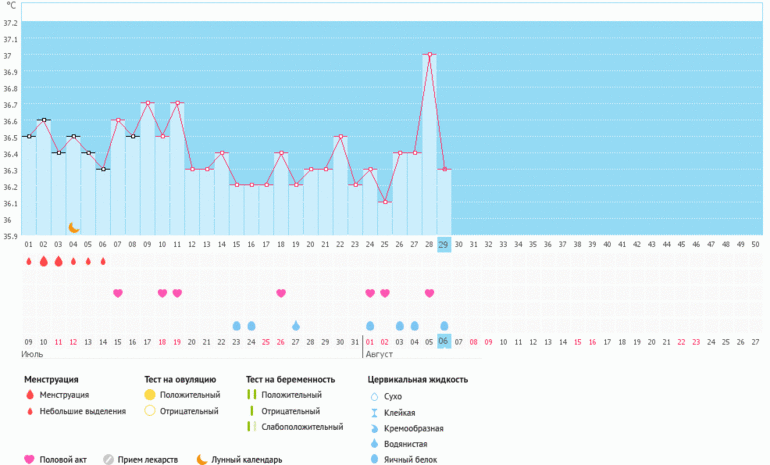Viewport: 770px width, 465px height.
Task: Click the pink heart icon on cycle day 18
Action: [281, 293]
